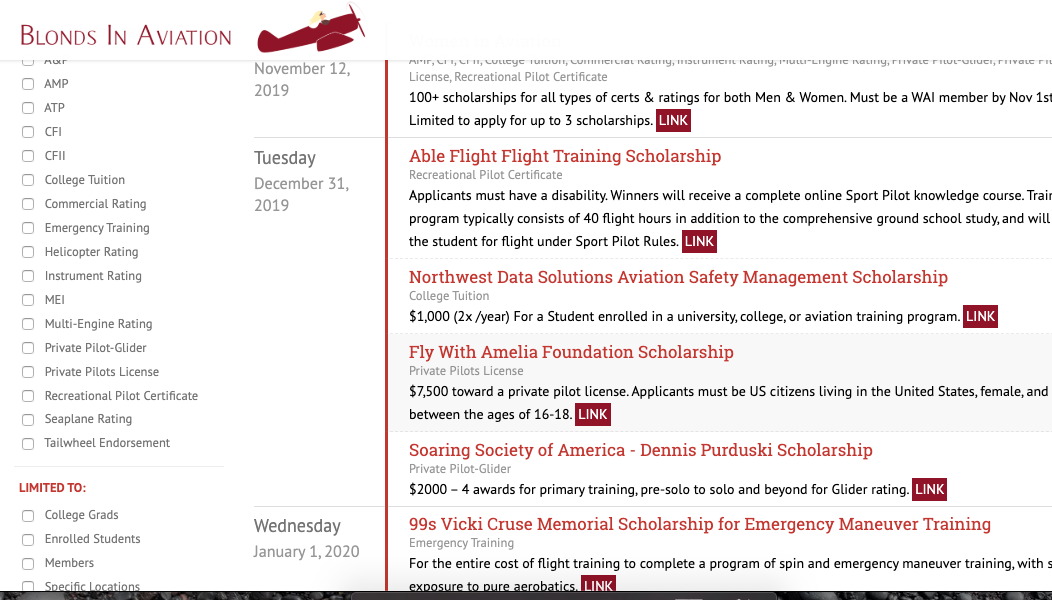Check the AMP rating checkbox
The width and height of the screenshot is (1052, 600).
[28, 84]
